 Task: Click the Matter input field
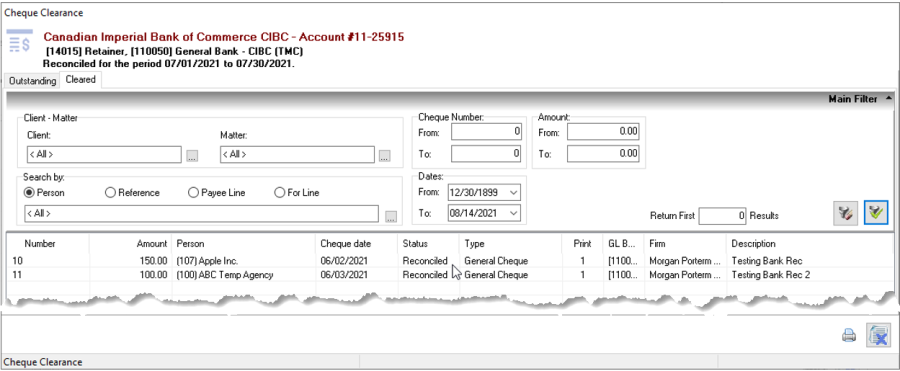pos(297,154)
